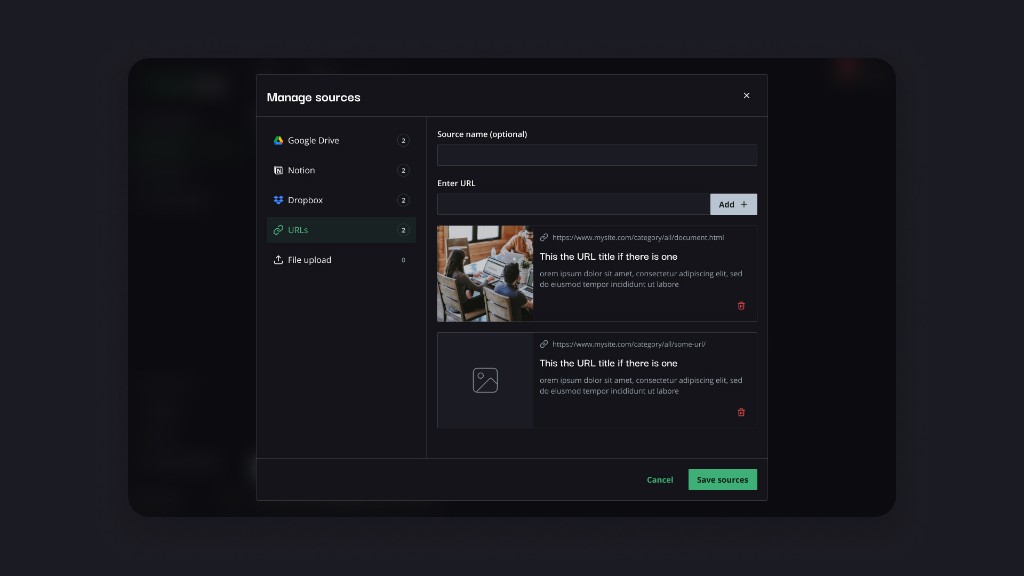Viewport: 1024px width, 576px height.
Task: Click URL title in document.html card
Action: [608, 257]
